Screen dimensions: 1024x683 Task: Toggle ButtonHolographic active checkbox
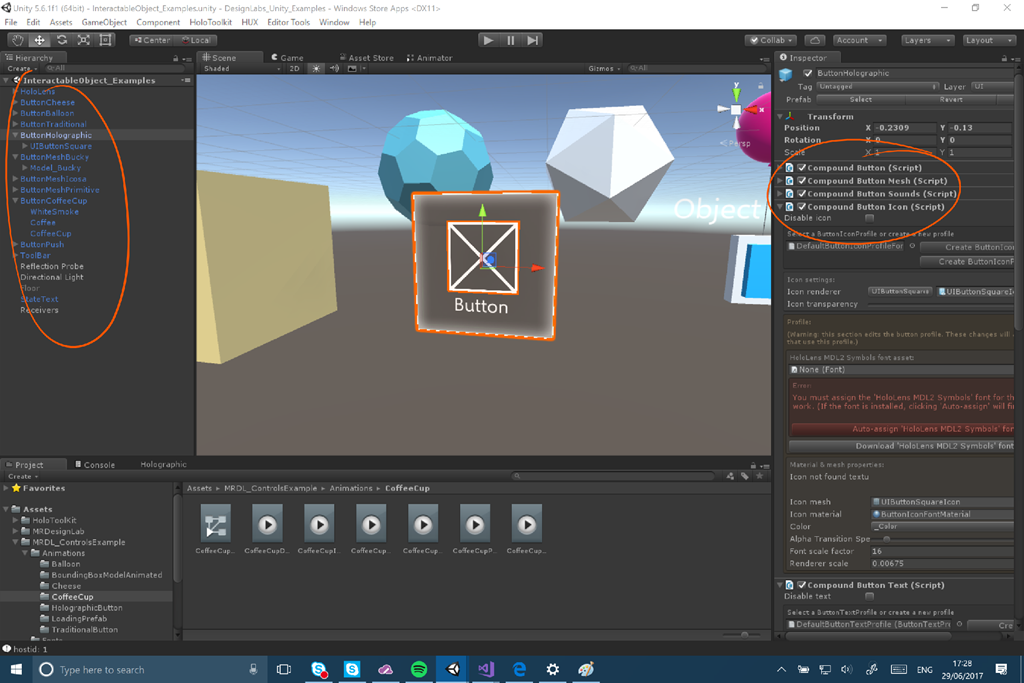tap(808, 73)
